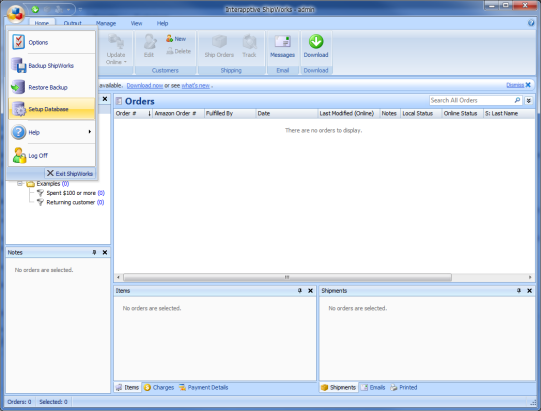This screenshot has width=541, height=411.
Task: Open the Update Online dropdown arrow
Action: (125, 62)
